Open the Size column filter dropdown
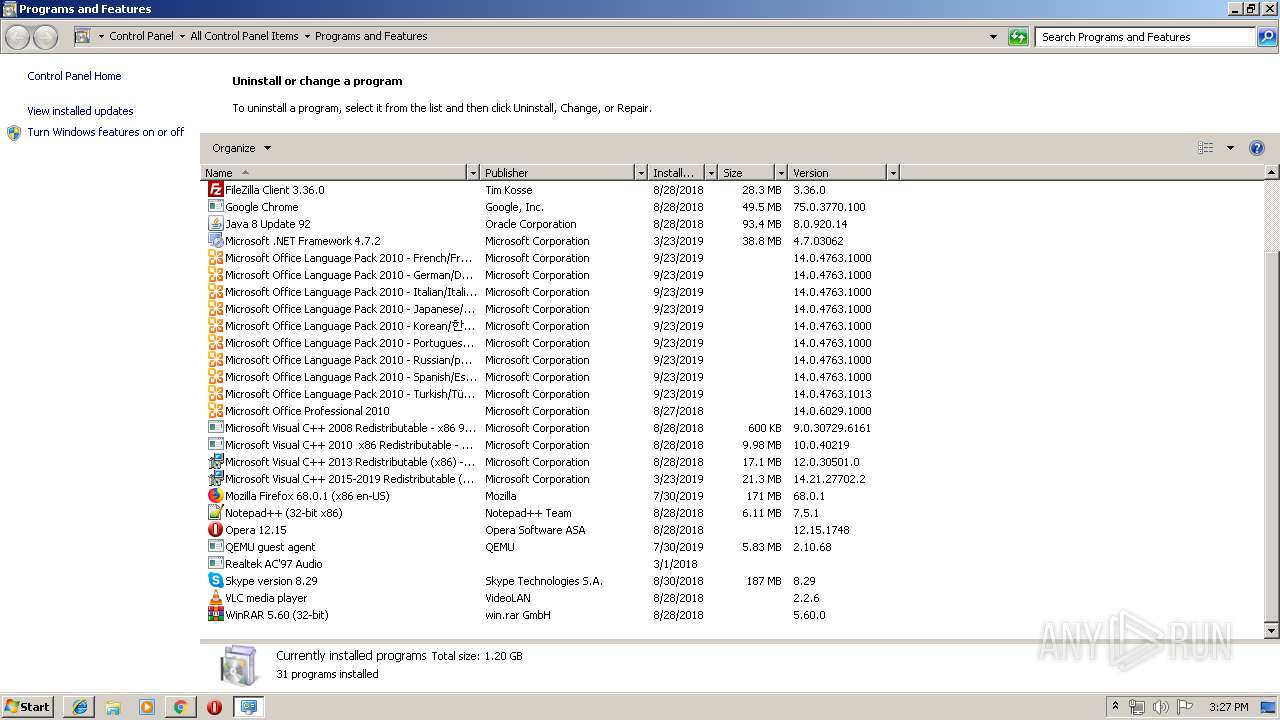 pyautogui.click(x=781, y=173)
